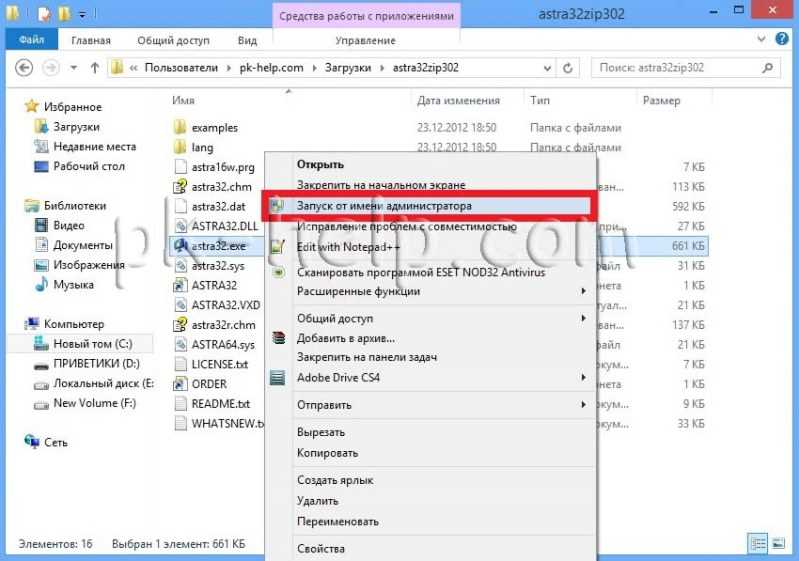The width and height of the screenshot is (799, 561).
Task: Open the examples folder icon
Action: tap(180, 128)
